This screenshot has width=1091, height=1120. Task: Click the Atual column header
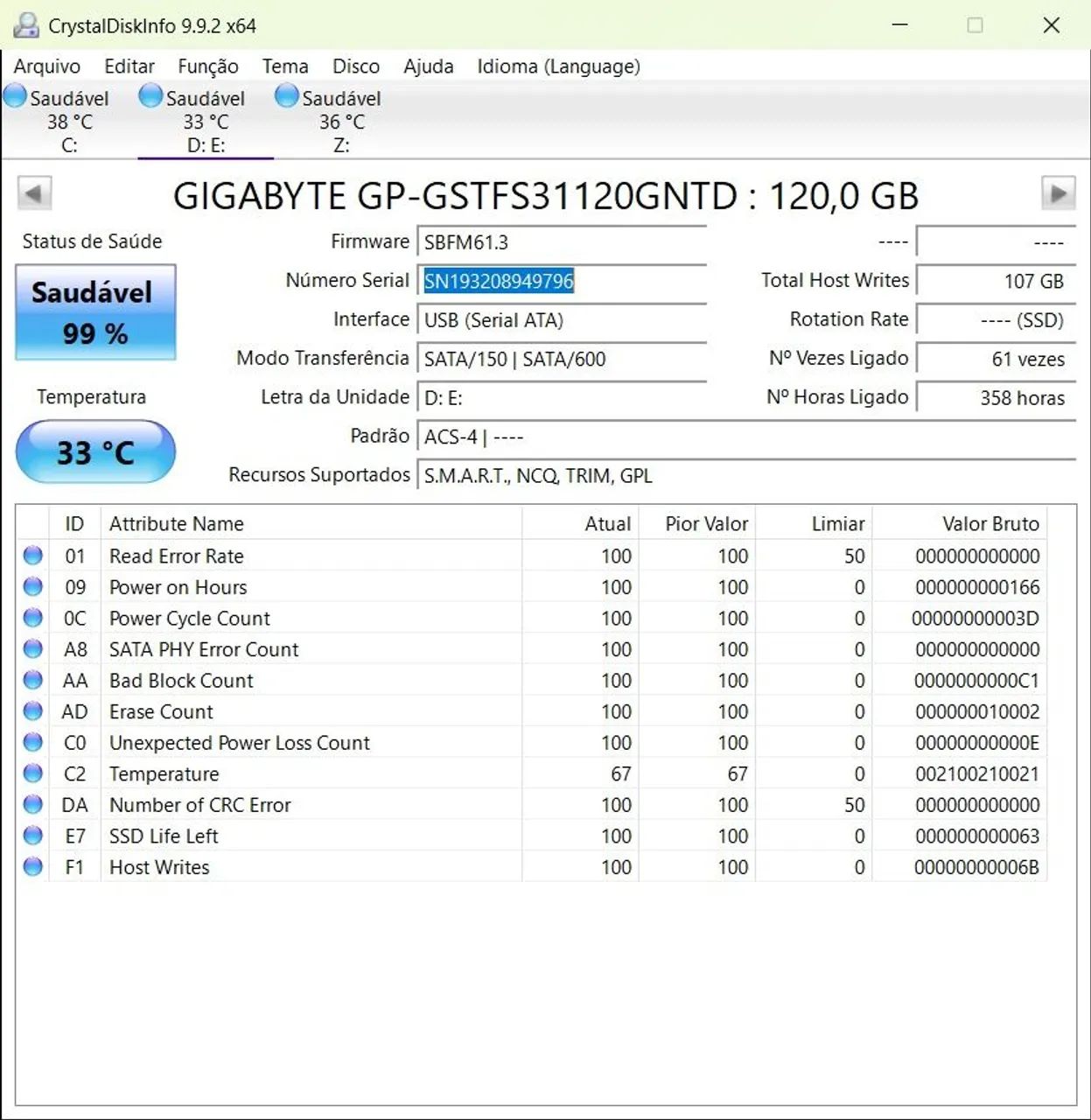(580, 523)
